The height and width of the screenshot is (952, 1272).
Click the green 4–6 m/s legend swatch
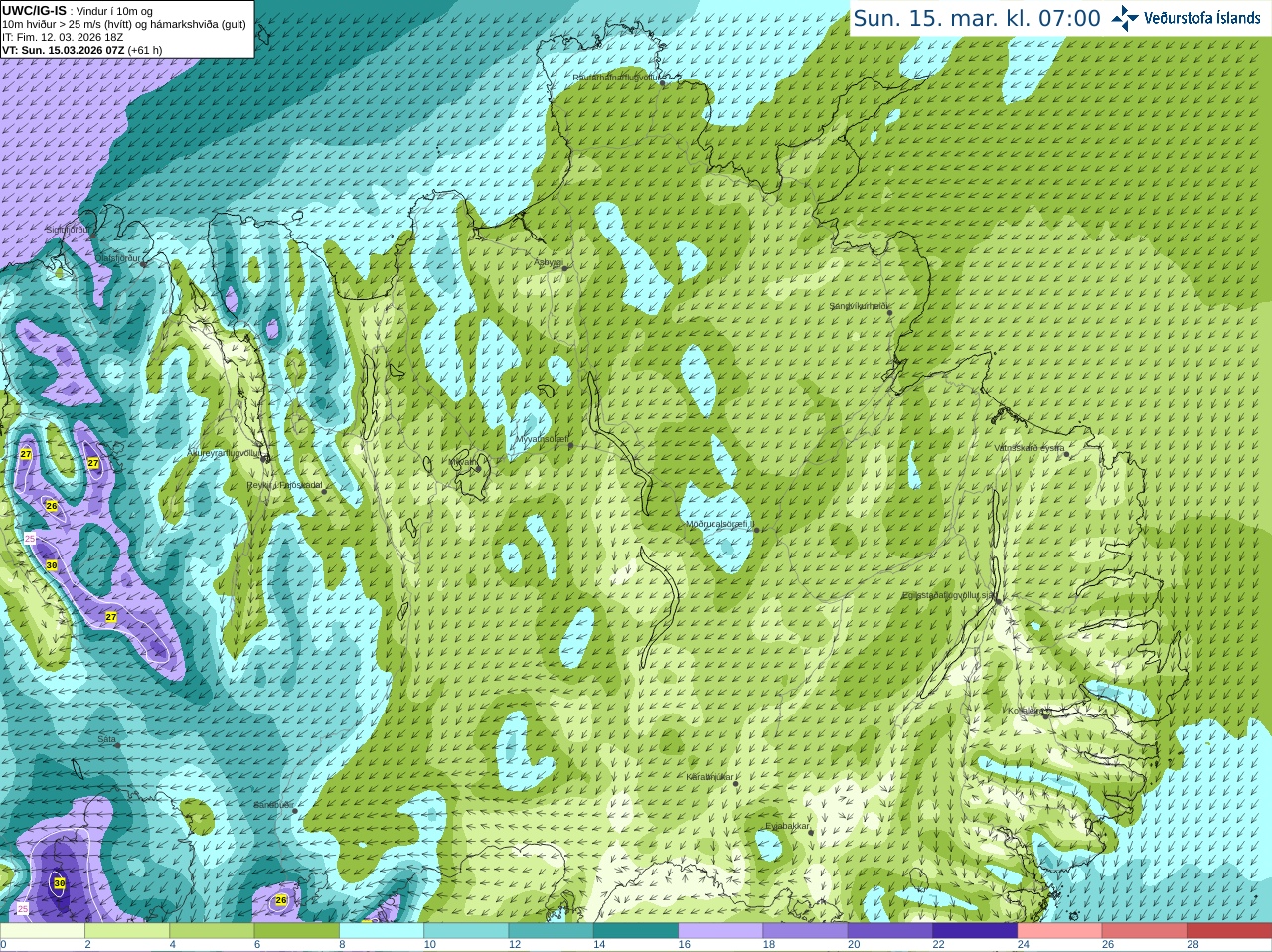click(x=212, y=931)
